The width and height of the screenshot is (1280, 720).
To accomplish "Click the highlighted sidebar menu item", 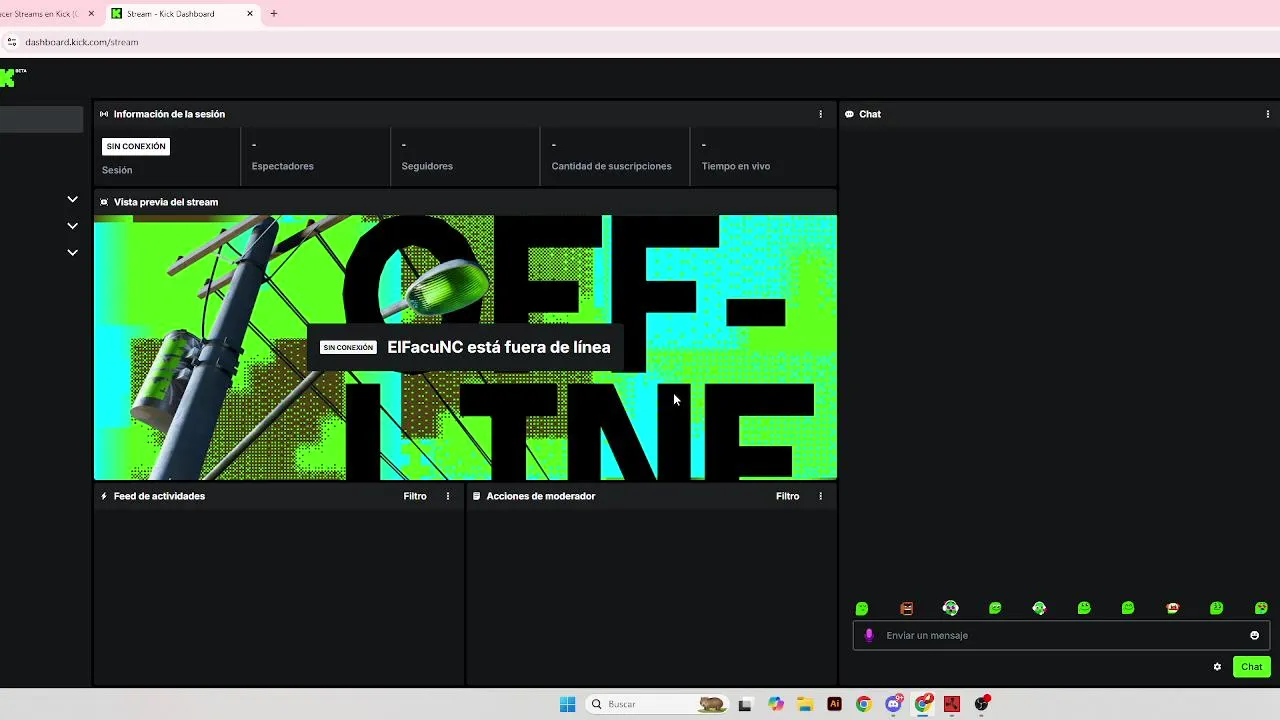I will (x=41, y=119).
